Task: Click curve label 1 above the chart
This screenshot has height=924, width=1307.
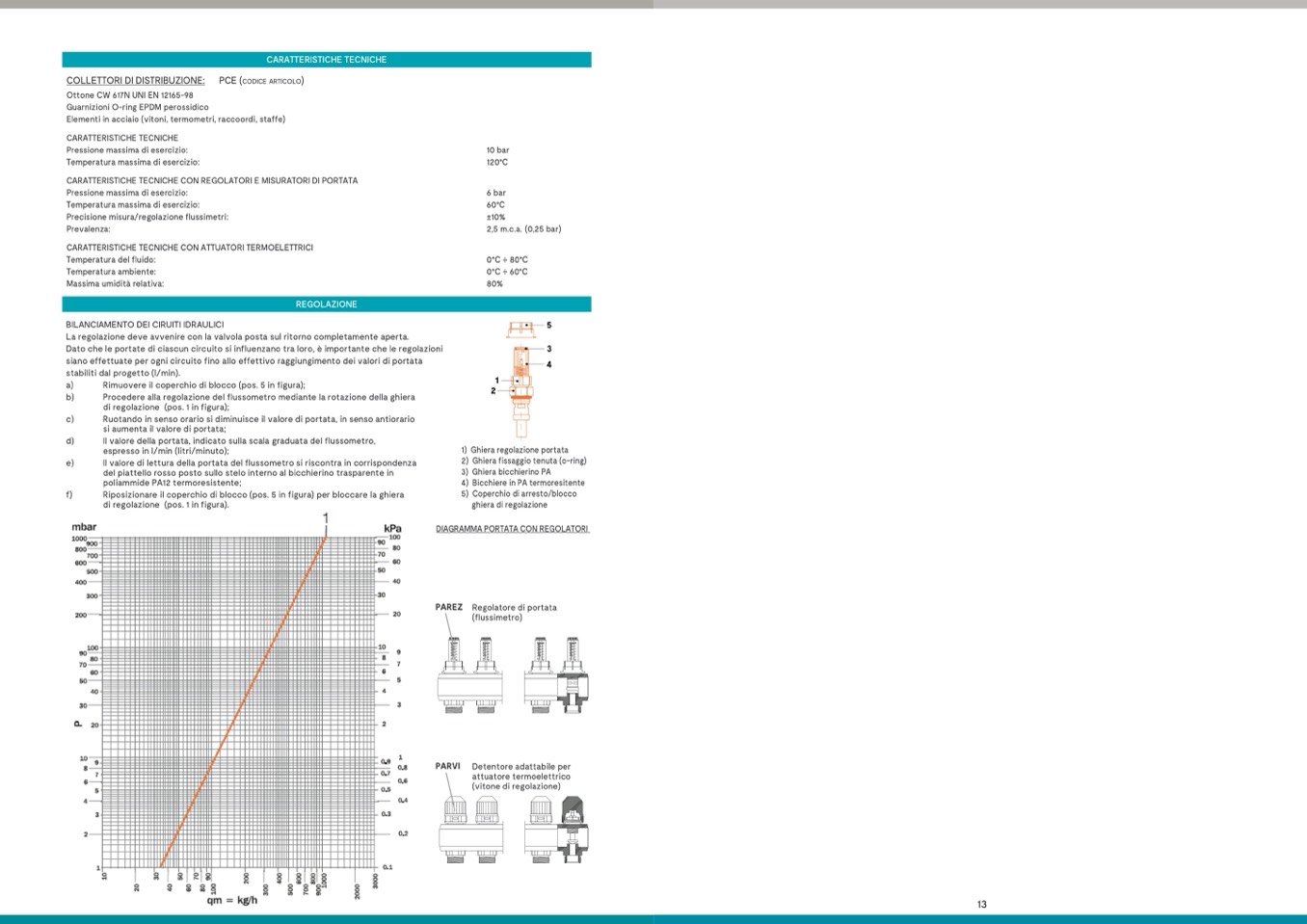Action: (326, 519)
